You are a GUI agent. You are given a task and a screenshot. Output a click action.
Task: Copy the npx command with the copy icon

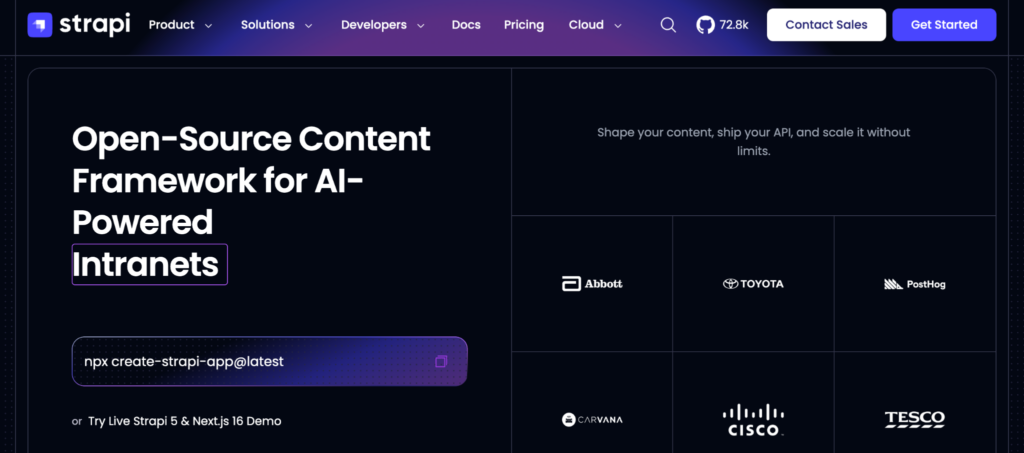[441, 361]
